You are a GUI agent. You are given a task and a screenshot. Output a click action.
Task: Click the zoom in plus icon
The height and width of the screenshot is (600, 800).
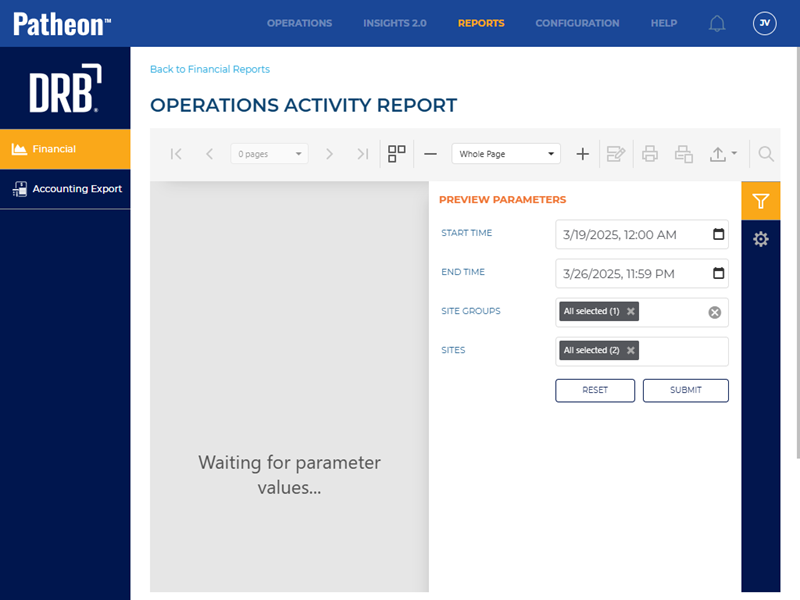click(583, 154)
